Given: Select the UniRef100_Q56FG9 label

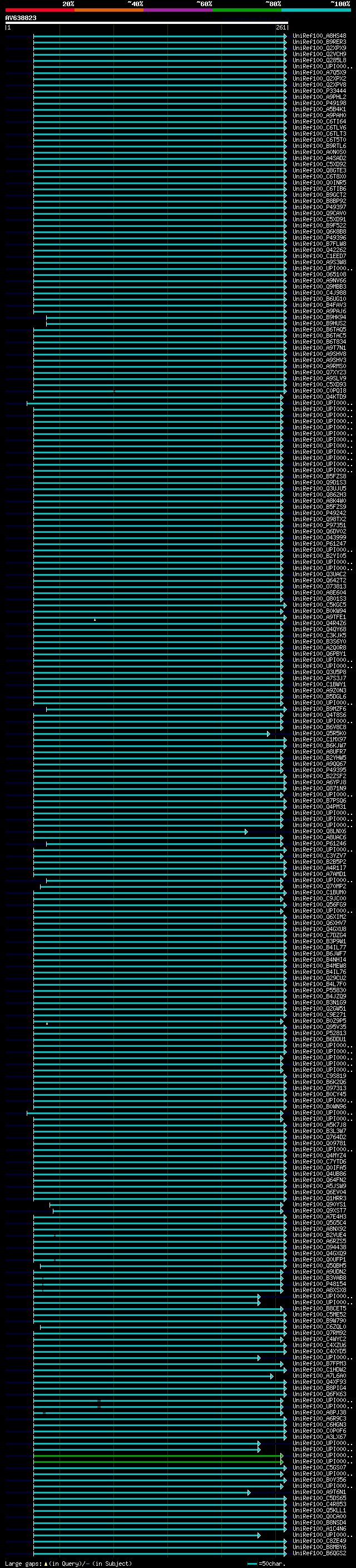Looking at the screenshot, I should pos(319,904).
